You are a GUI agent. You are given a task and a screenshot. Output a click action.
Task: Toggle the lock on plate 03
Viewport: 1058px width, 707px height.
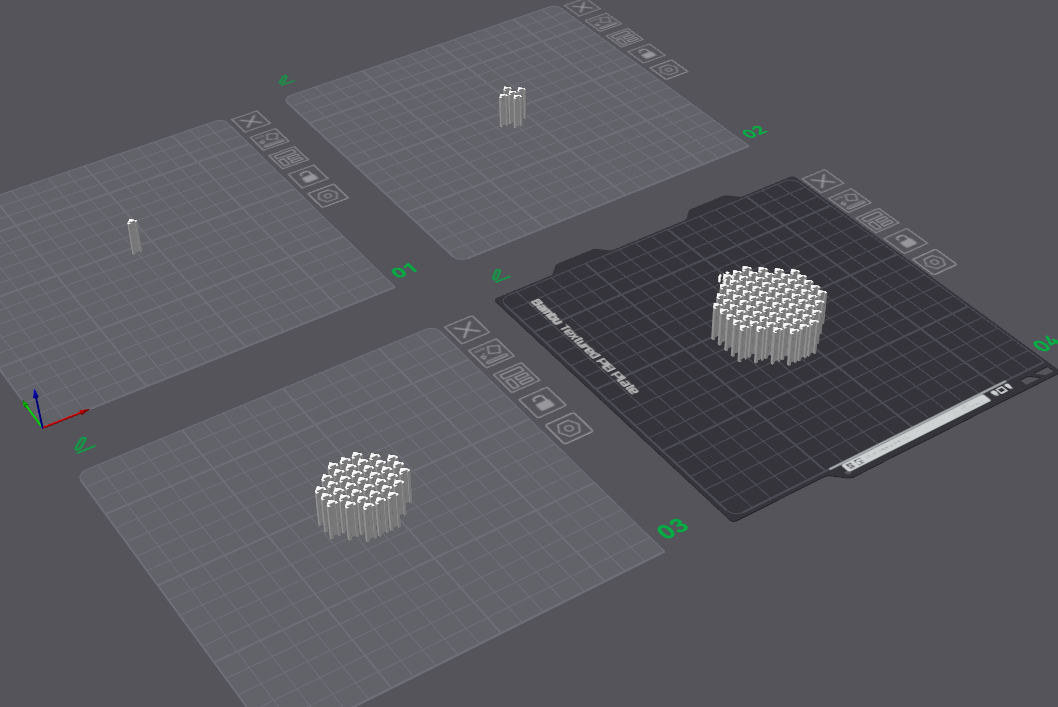[542, 403]
